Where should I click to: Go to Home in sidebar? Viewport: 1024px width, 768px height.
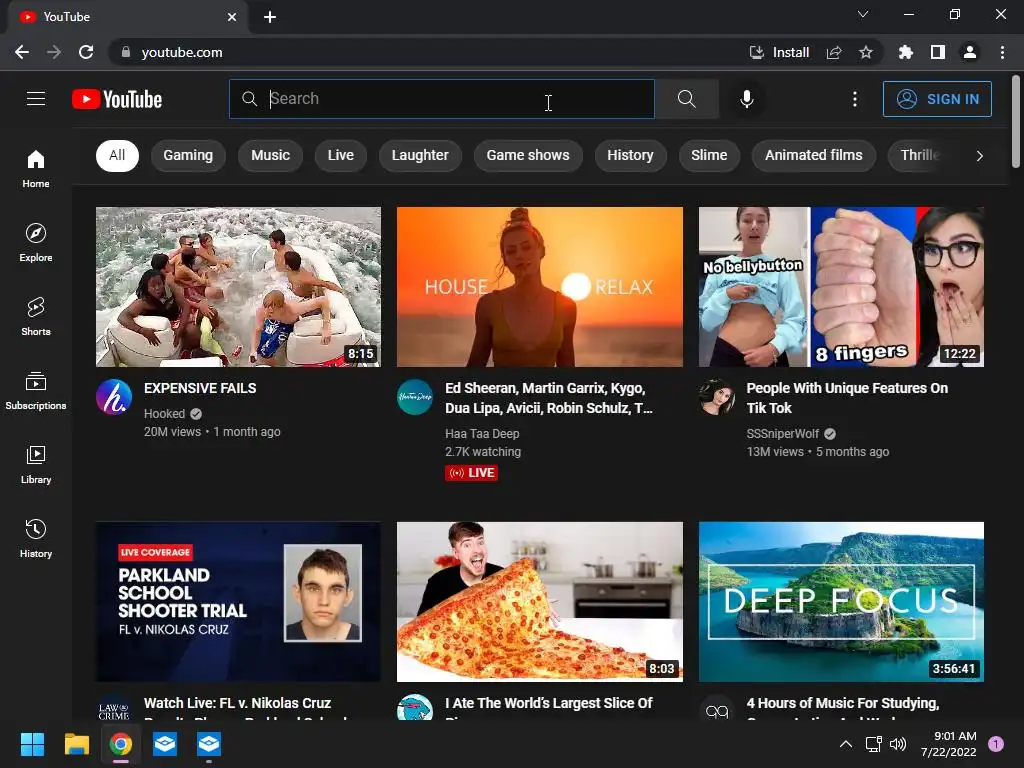pos(36,168)
